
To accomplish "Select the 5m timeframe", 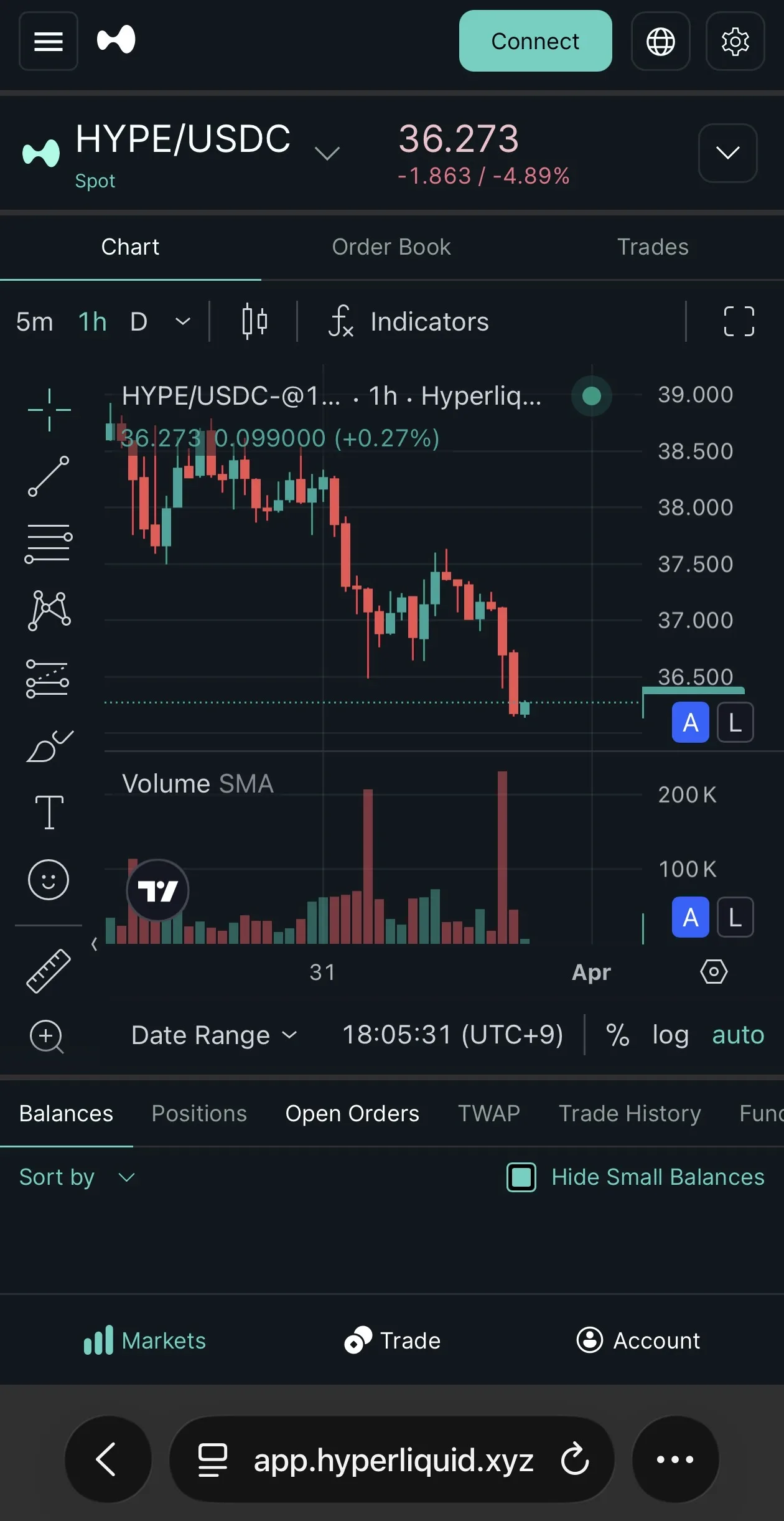I will 35,322.
